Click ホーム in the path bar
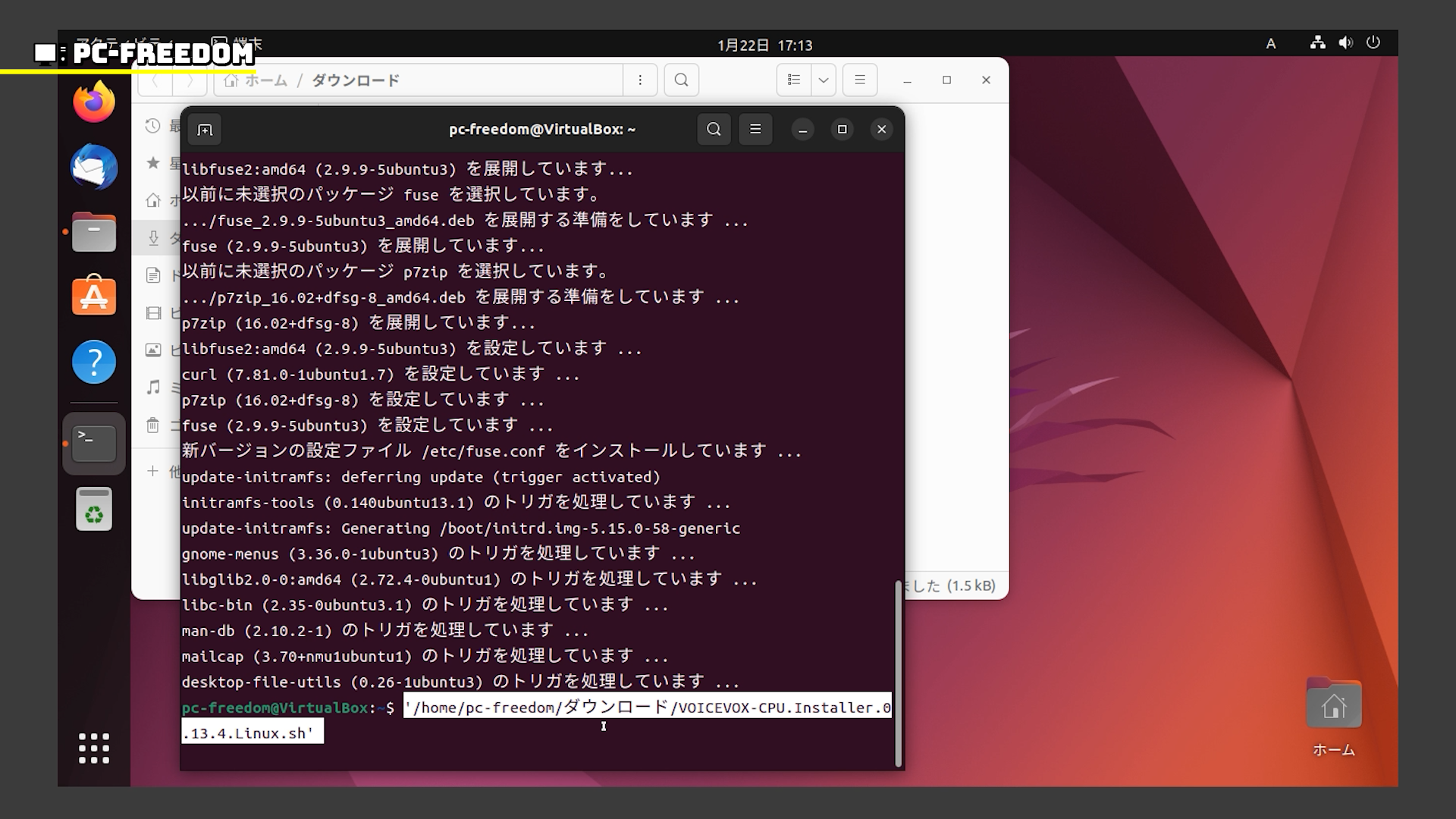The image size is (1456, 819). (265, 80)
